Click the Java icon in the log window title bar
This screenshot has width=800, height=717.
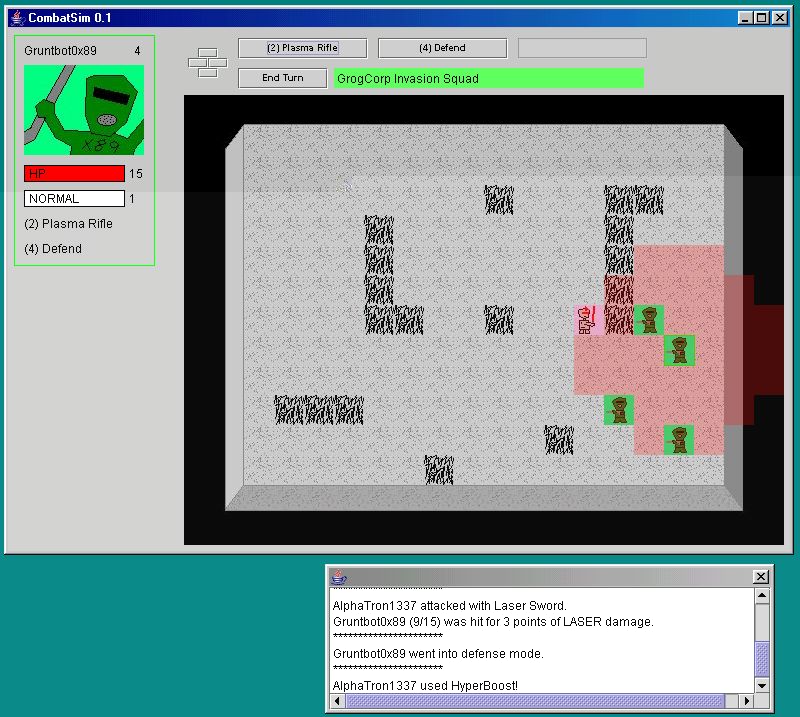pyautogui.click(x=339, y=577)
